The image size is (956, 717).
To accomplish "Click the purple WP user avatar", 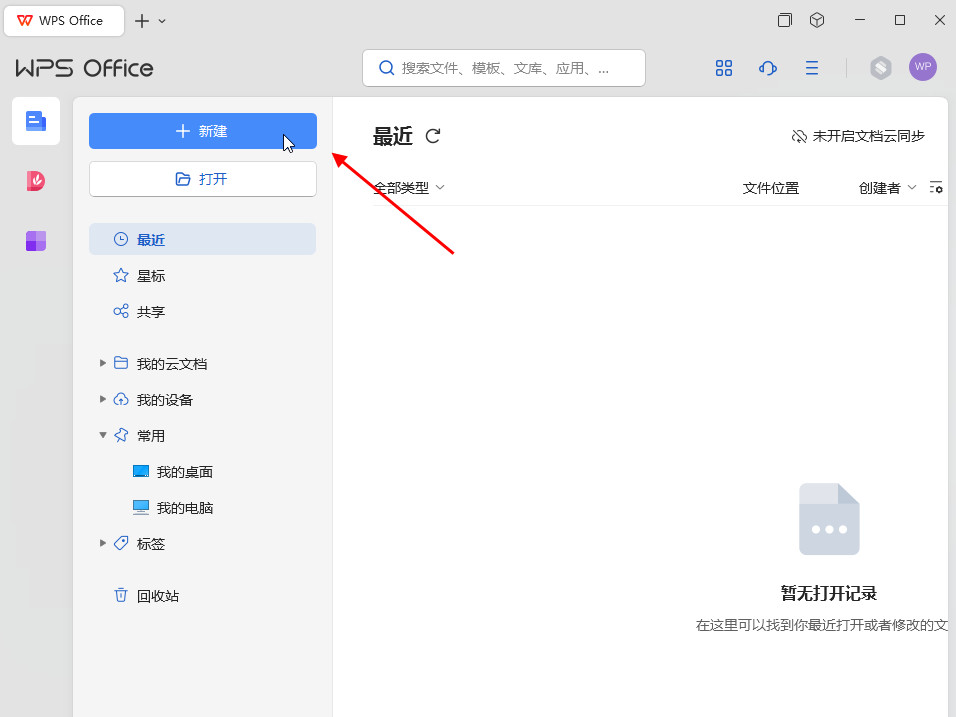I will [x=923, y=67].
